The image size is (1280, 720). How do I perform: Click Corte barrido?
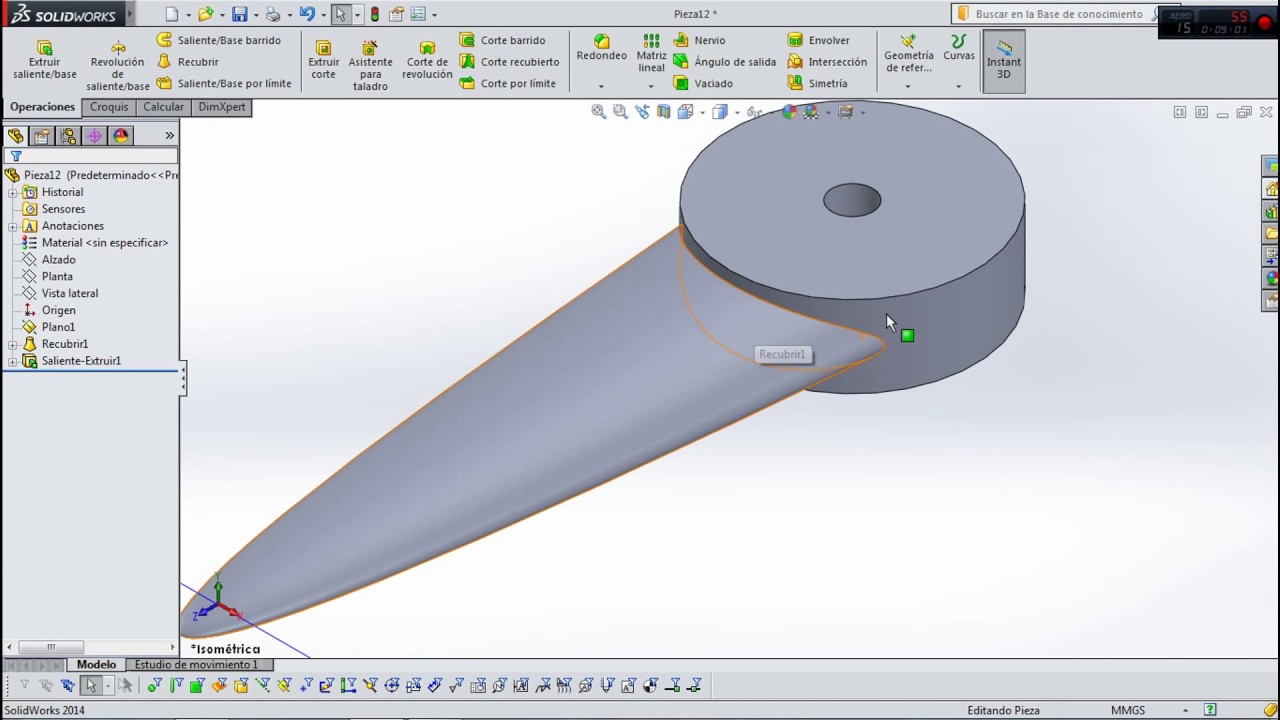(502, 40)
